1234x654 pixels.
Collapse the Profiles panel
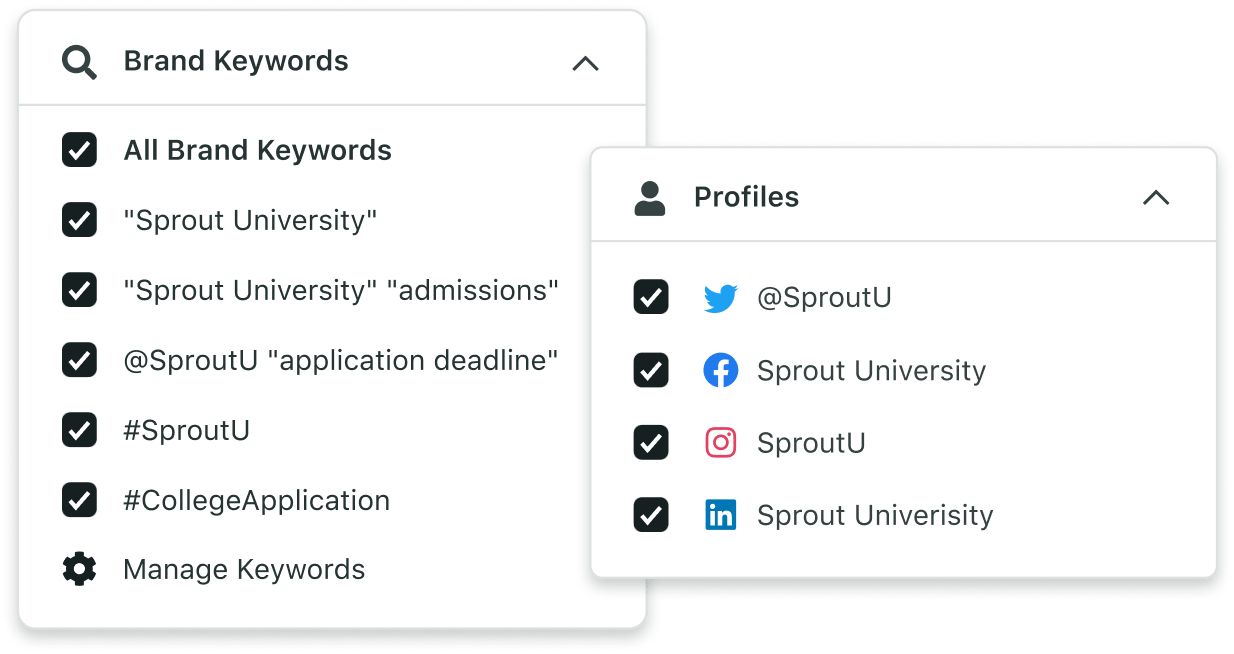pyautogui.click(x=1157, y=198)
